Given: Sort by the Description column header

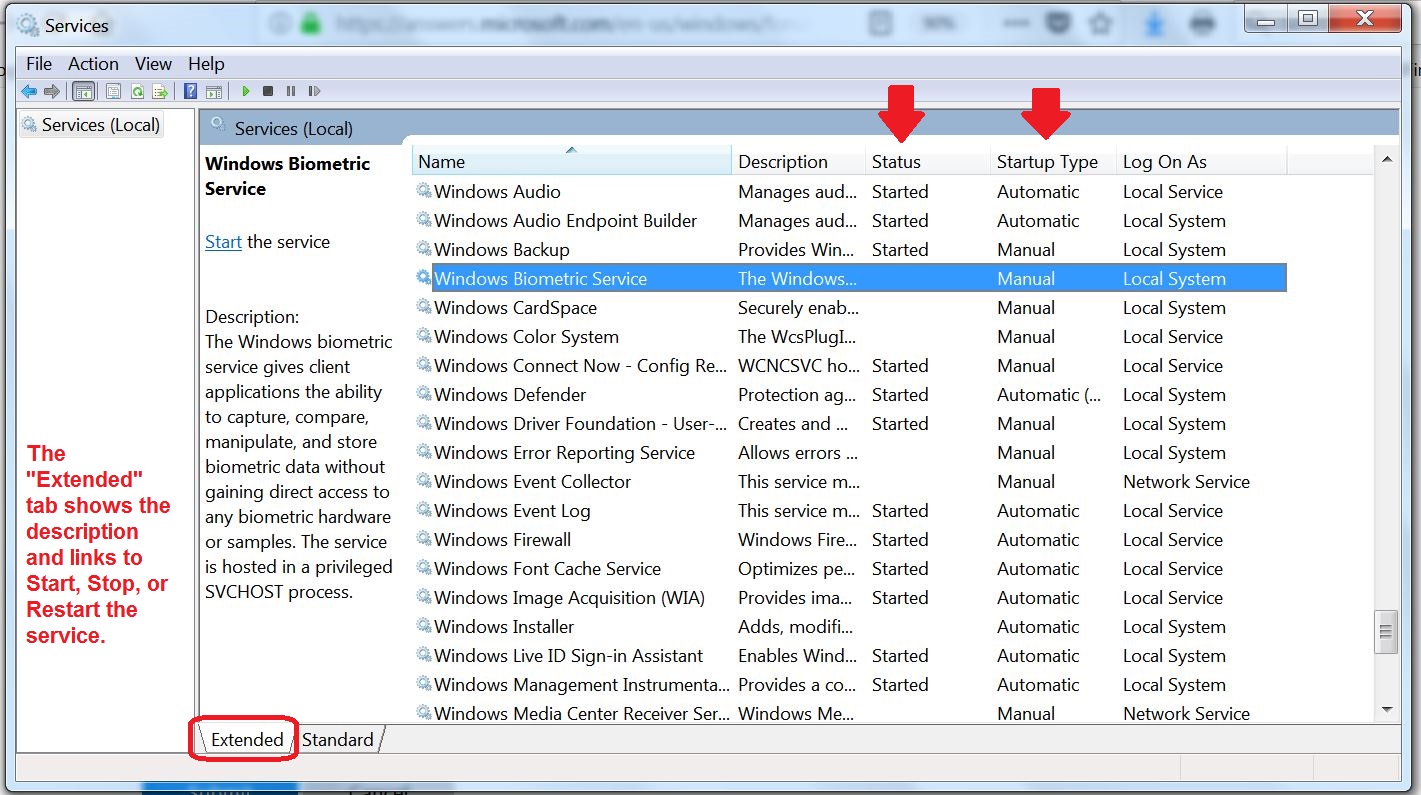Looking at the screenshot, I should point(798,161).
